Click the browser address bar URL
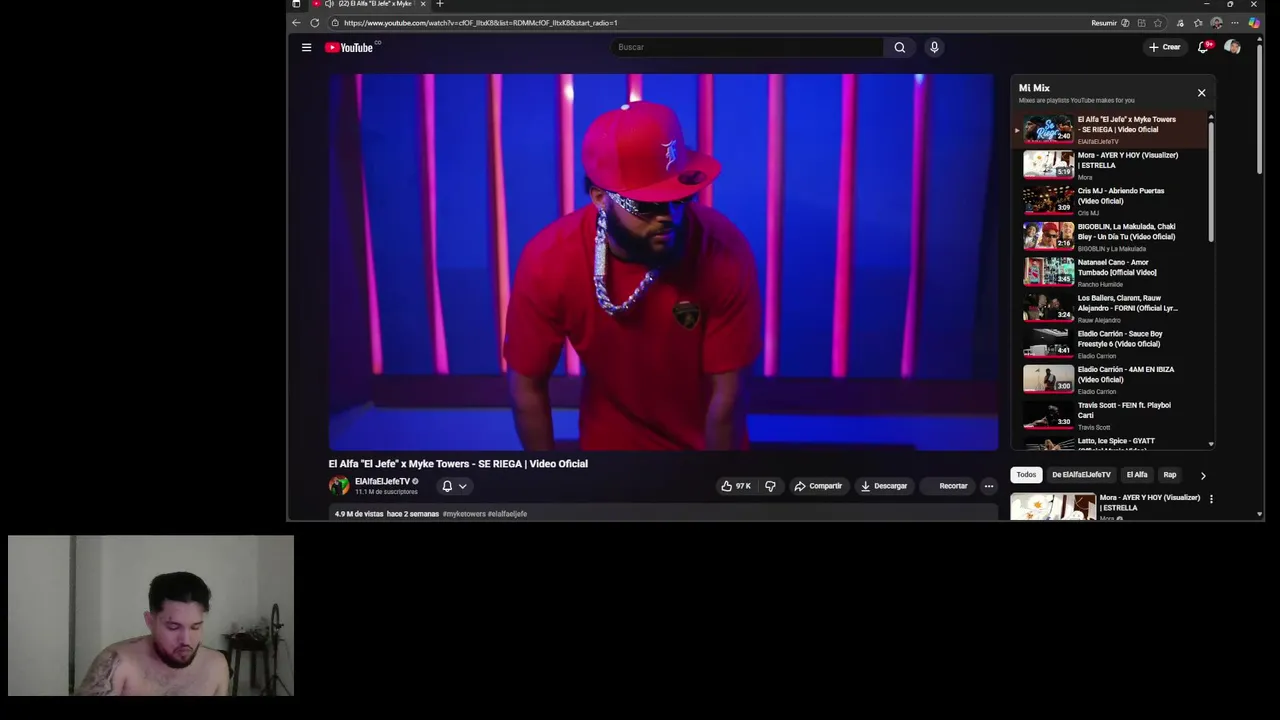The height and width of the screenshot is (720, 1280). pyautogui.click(x=480, y=22)
